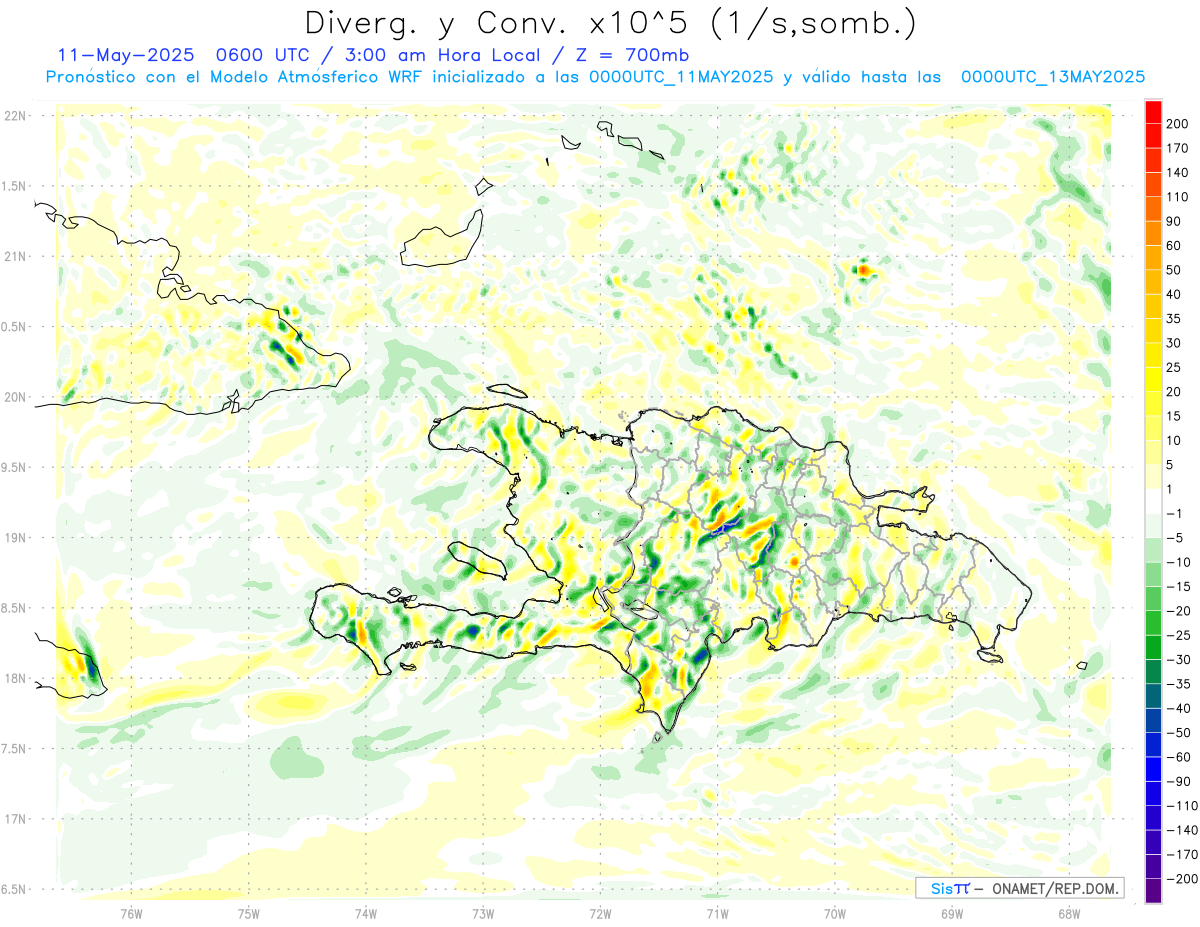Select the positive 25 color scale value
The height and width of the screenshot is (927, 1200).
1176,367
